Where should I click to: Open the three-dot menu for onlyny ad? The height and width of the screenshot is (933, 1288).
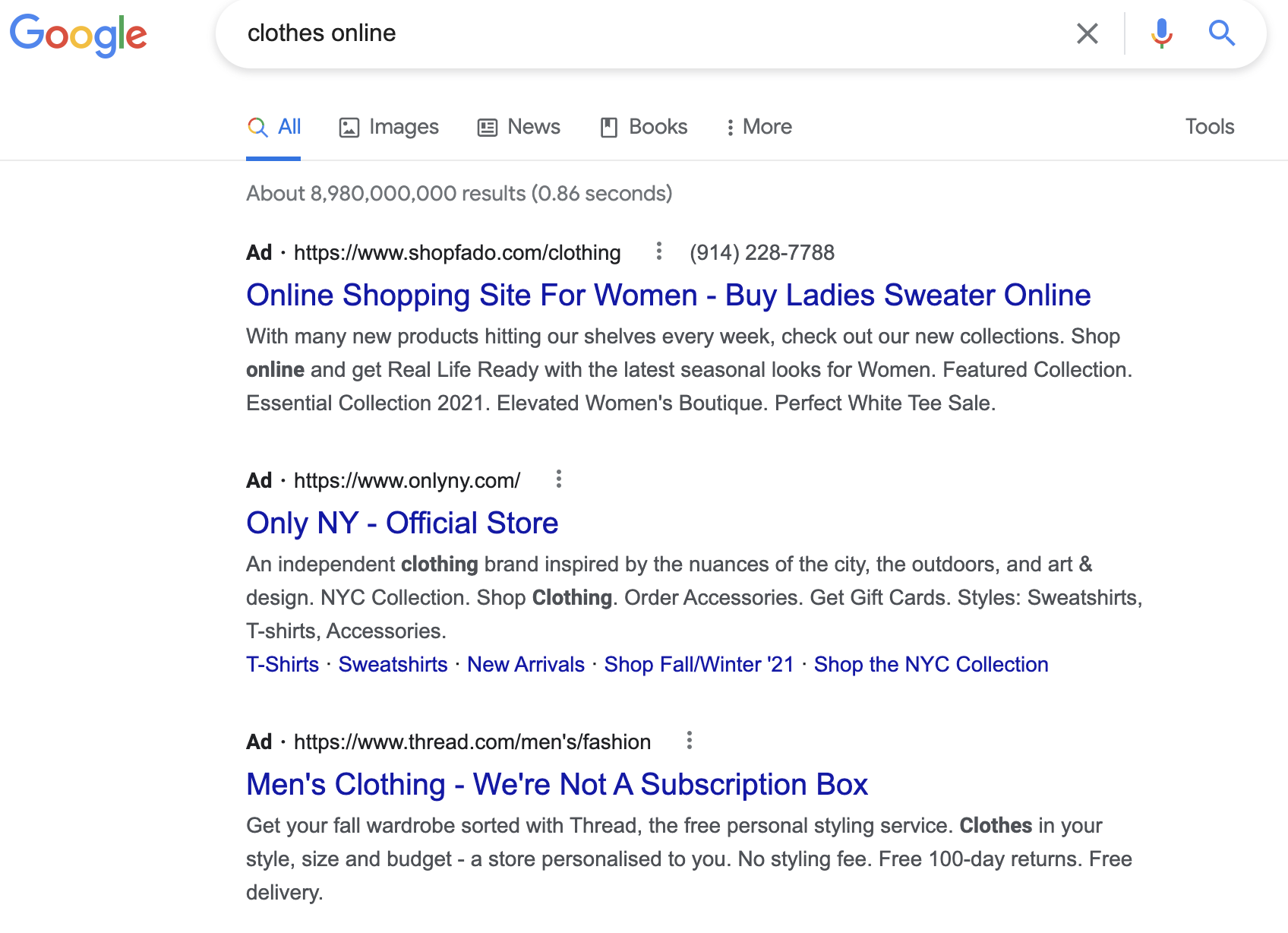[x=559, y=479]
